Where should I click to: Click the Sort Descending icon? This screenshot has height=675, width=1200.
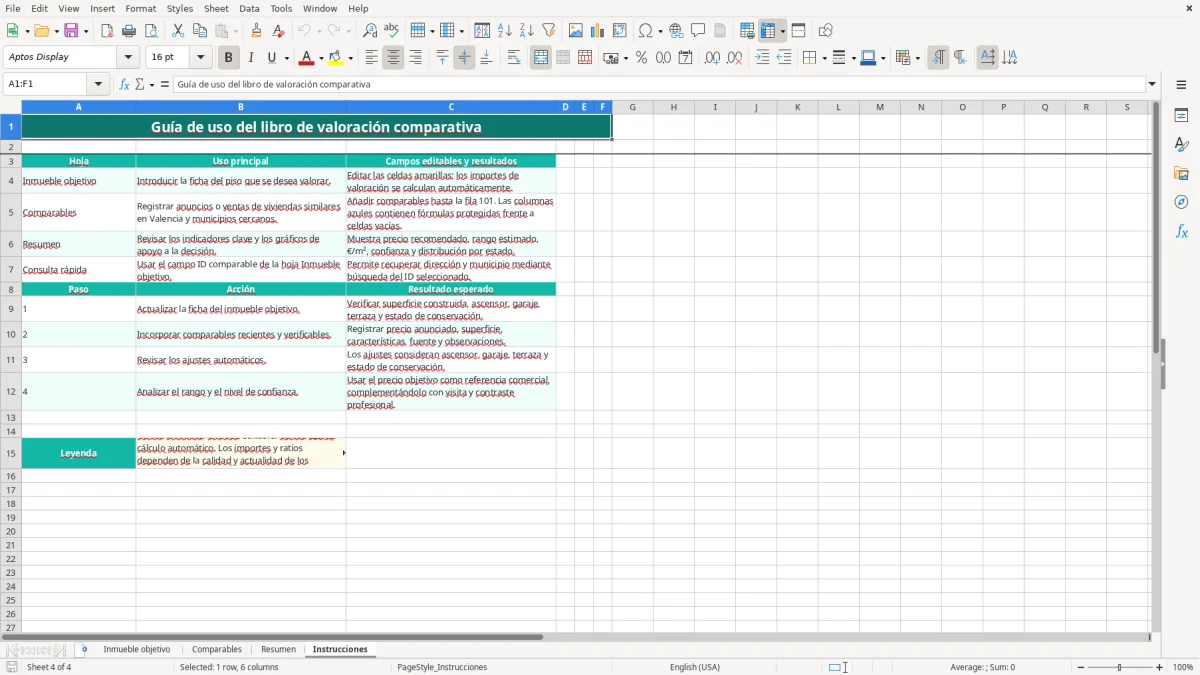coord(527,31)
